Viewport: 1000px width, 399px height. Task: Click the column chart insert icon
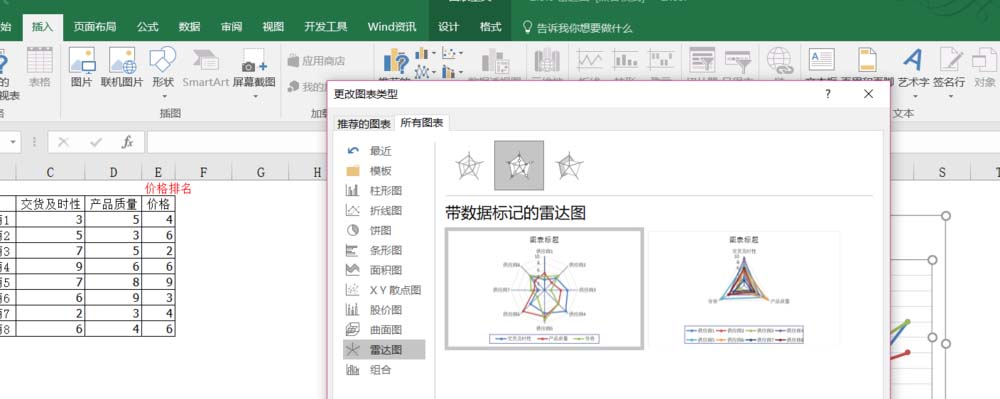click(x=422, y=54)
